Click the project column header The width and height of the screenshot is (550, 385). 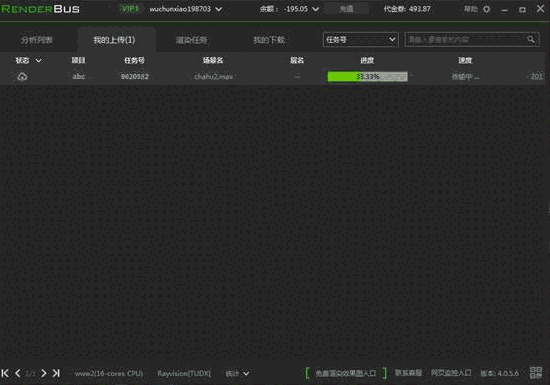coord(78,60)
